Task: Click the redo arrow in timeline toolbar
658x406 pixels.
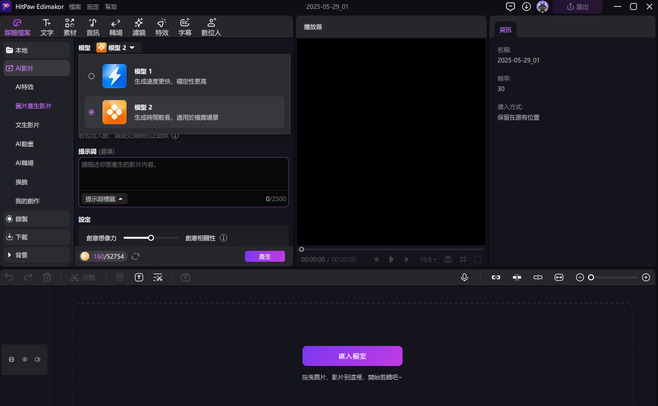Action: click(x=28, y=278)
